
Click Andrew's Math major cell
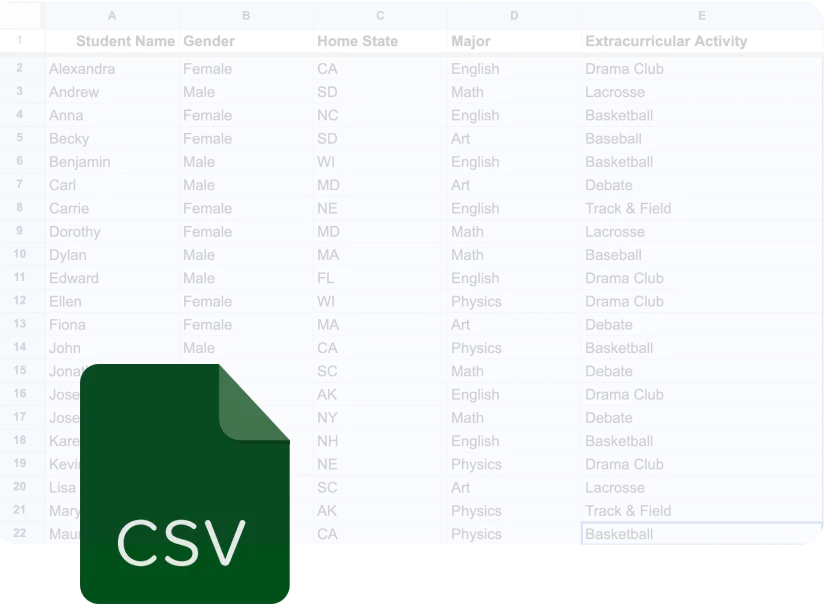pyautogui.click(x=514, y=92)
